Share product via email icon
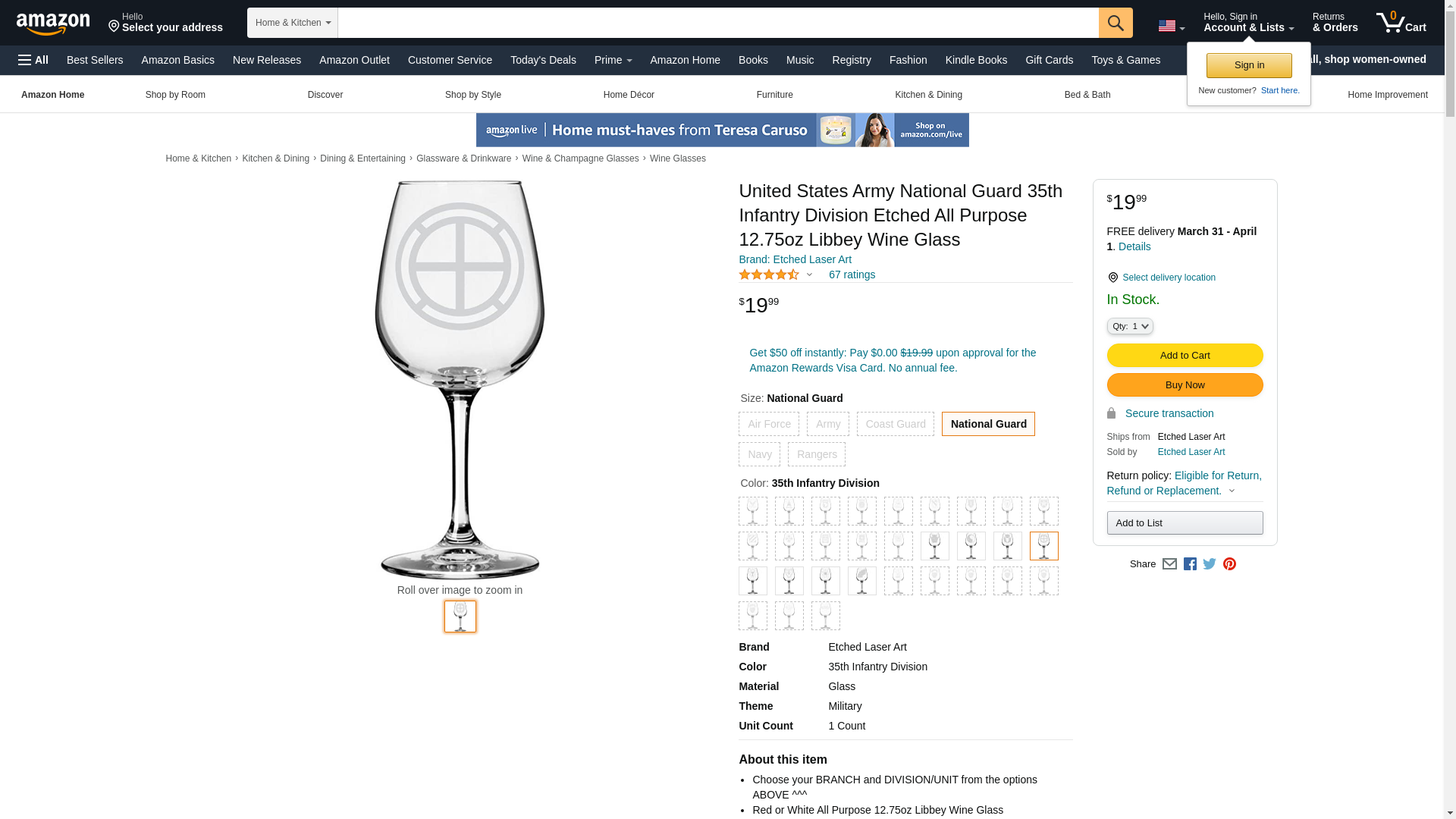Viewport: 1456px width, 819px height. 1169,564
